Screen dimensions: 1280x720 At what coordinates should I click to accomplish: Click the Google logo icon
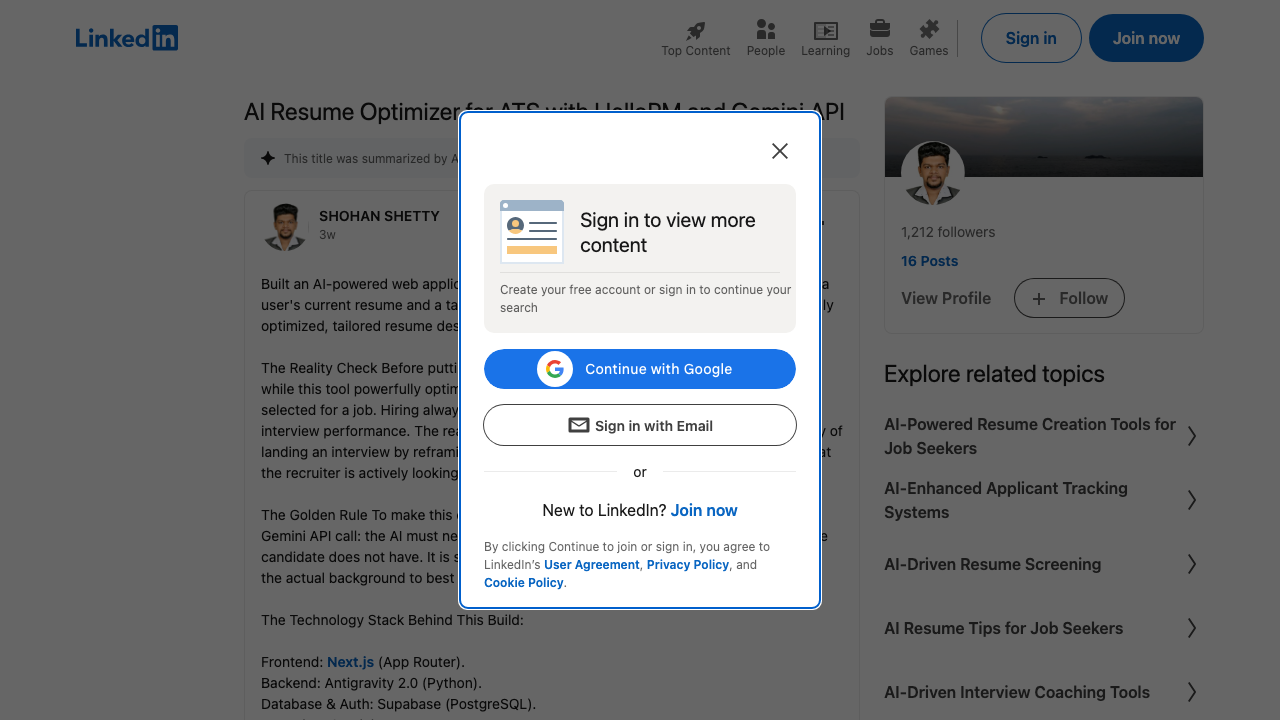[555, 369]
